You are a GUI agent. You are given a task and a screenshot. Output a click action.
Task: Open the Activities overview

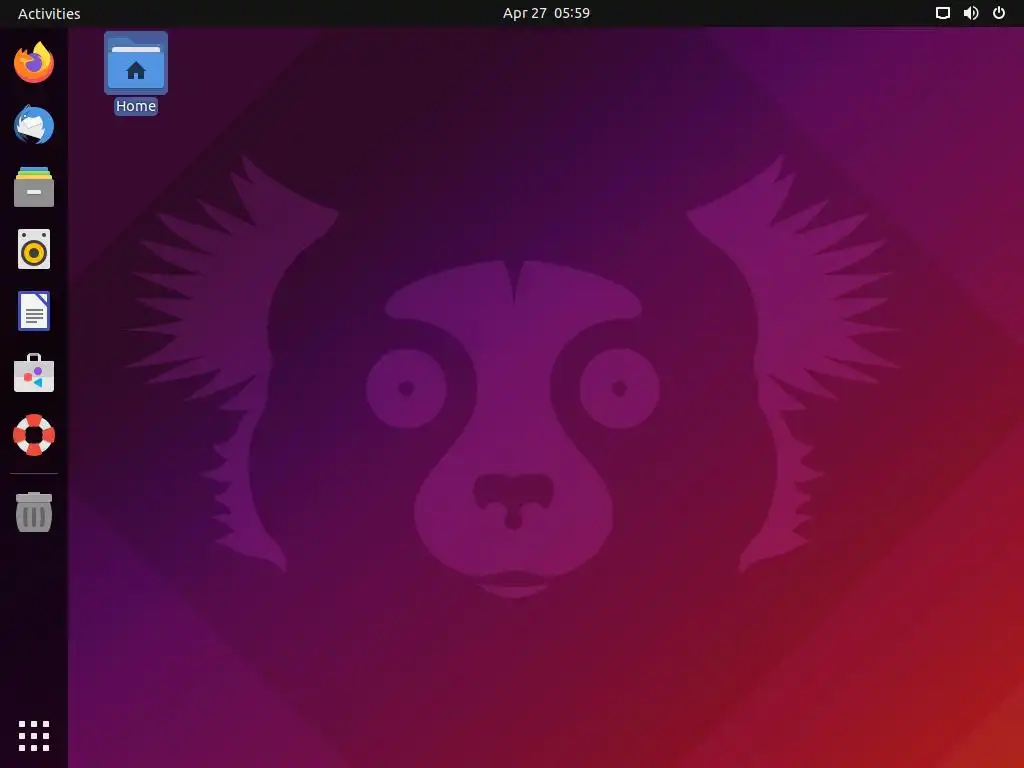tap(49, 13)
